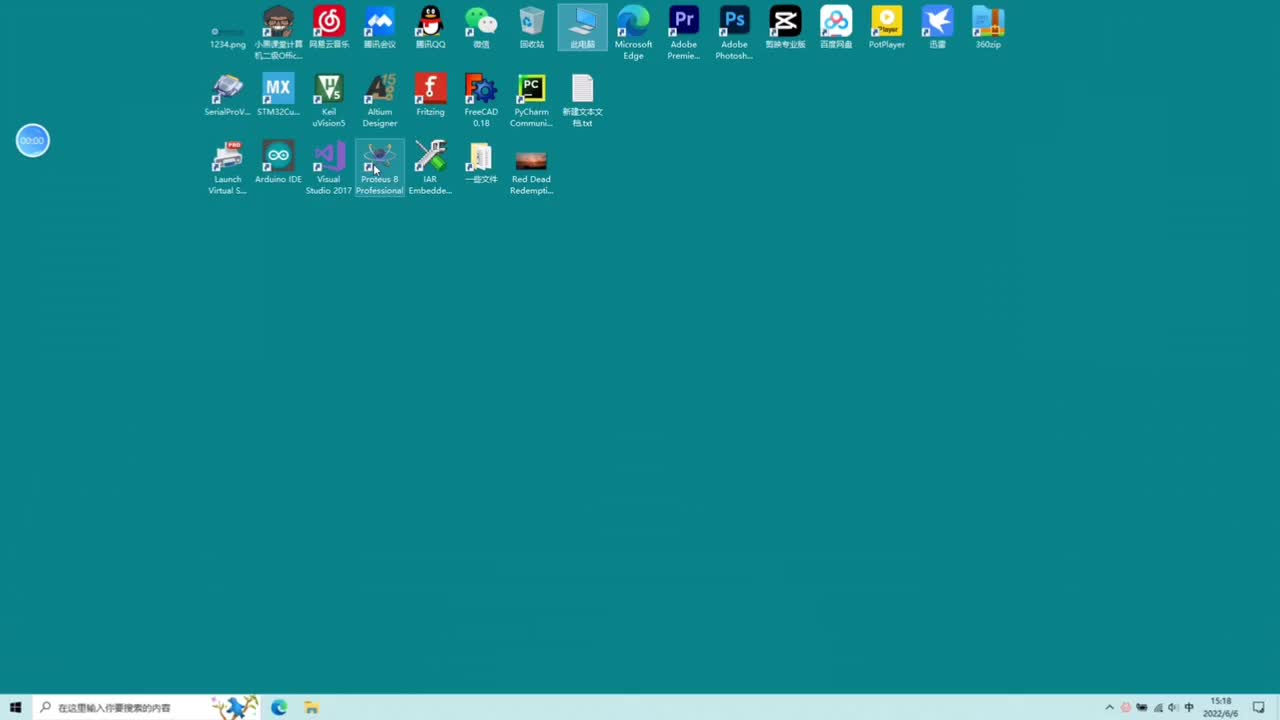The width and height of the screenshot is (1280, 720).
Task: Select the 小黑课堂计算机二级Office shortcut
Action: coord(278,32)
